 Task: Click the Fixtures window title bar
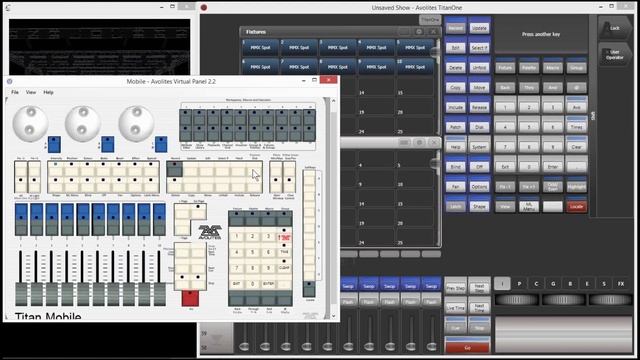tap(340, 31)
